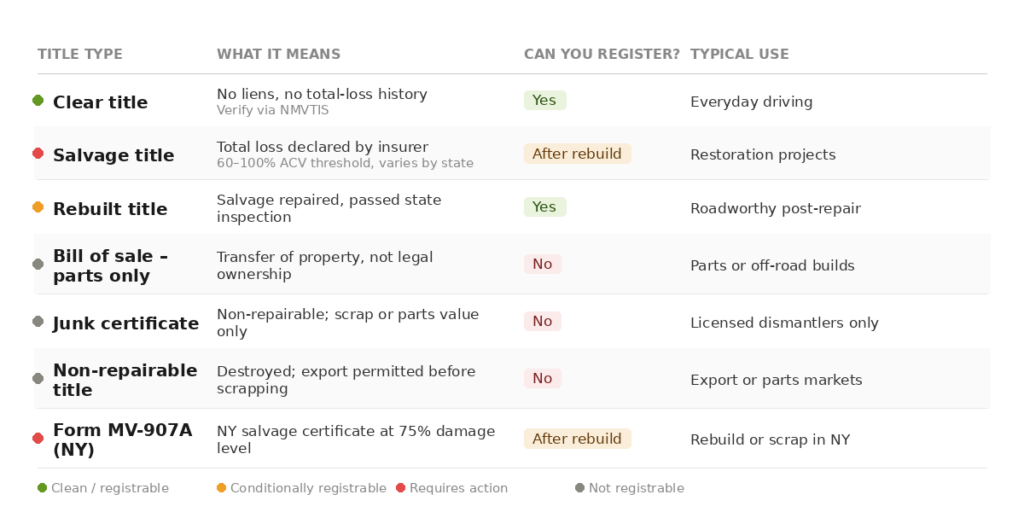Click the gray dot beside Junk certificate
This screenshot has width=1024, height=512.
click(38, 321)
